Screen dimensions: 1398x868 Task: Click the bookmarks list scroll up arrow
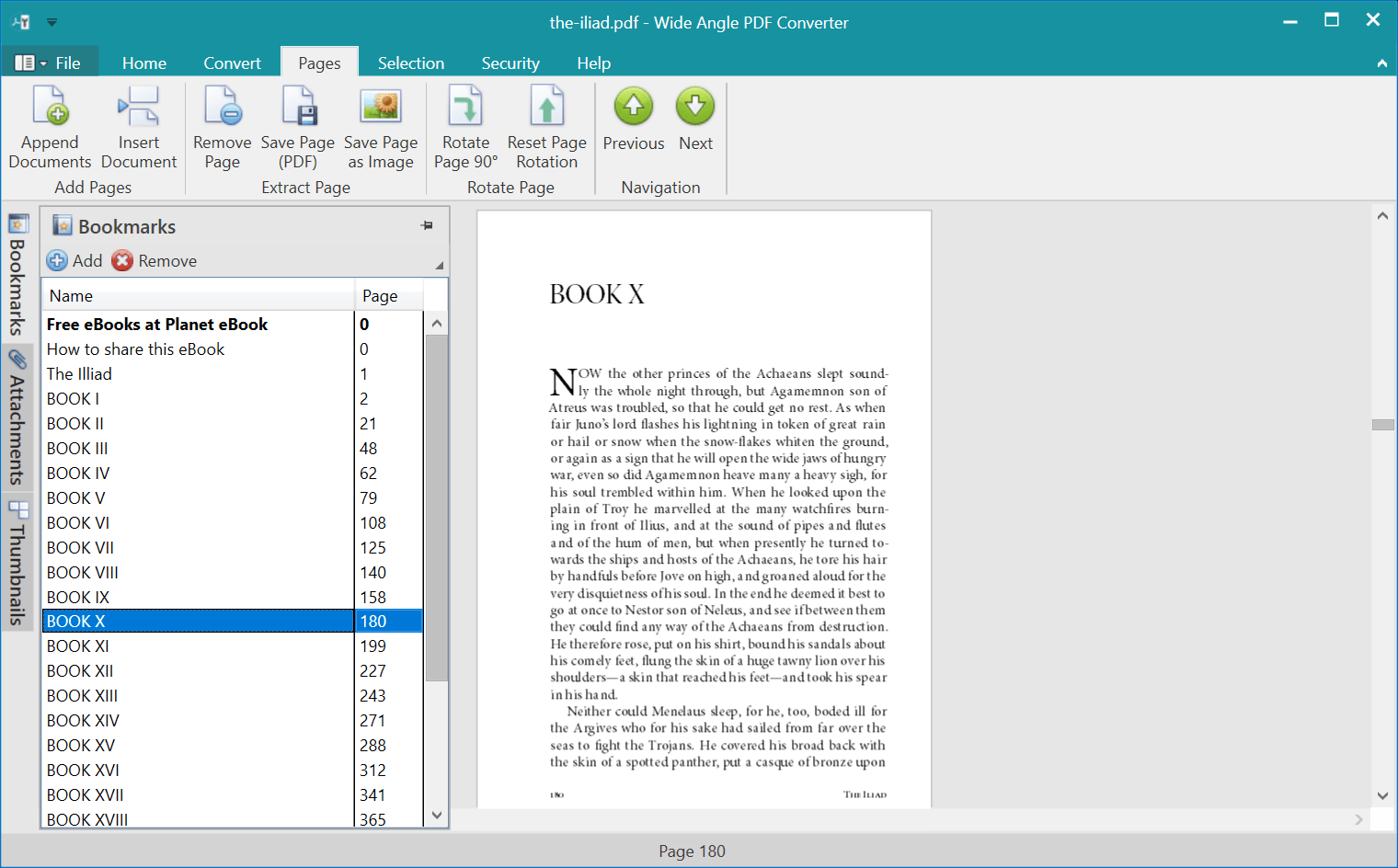click(437, 323)
